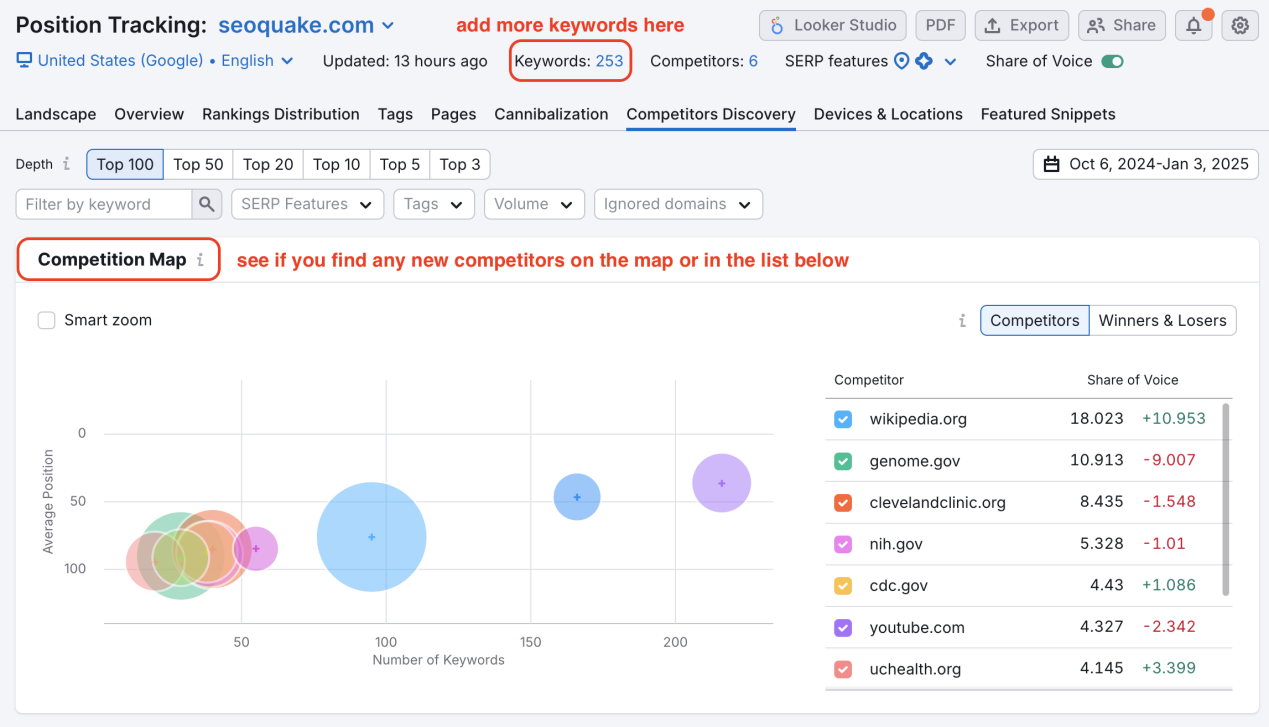Click the info icon beside Competitors button

(x=962, y=321)
